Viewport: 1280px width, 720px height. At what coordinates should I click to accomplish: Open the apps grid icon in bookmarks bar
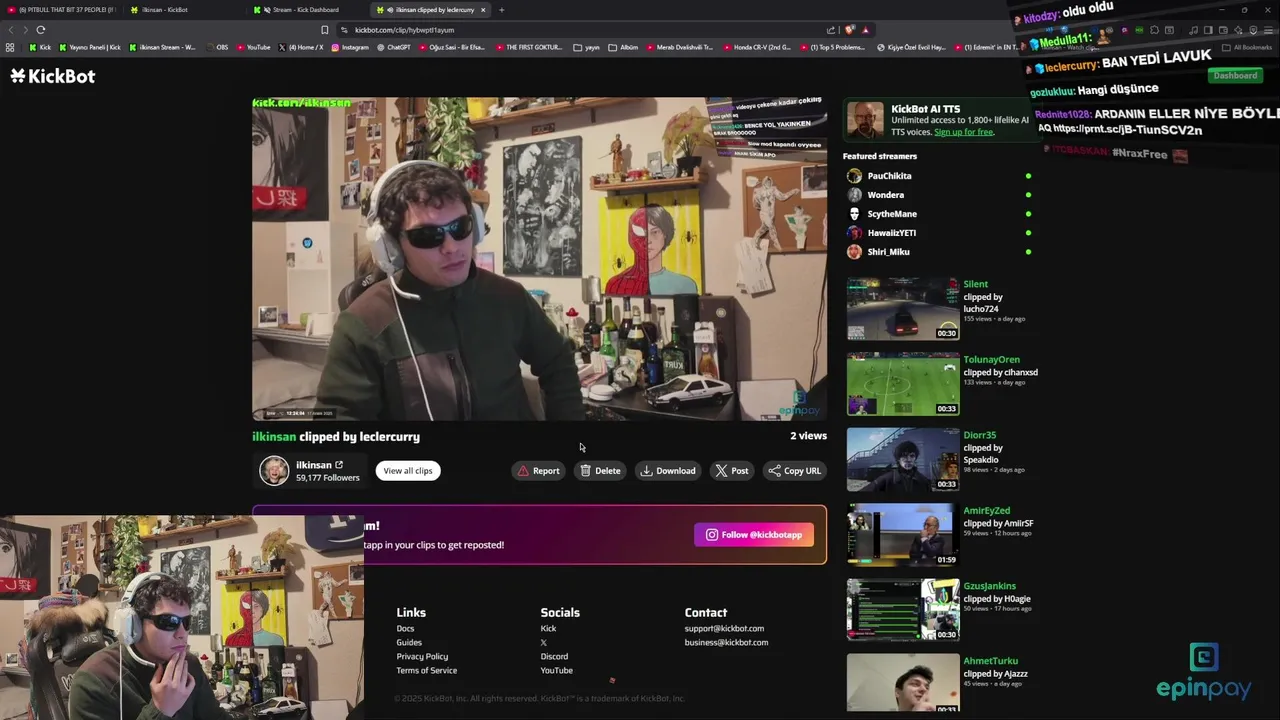pos(10,47)
